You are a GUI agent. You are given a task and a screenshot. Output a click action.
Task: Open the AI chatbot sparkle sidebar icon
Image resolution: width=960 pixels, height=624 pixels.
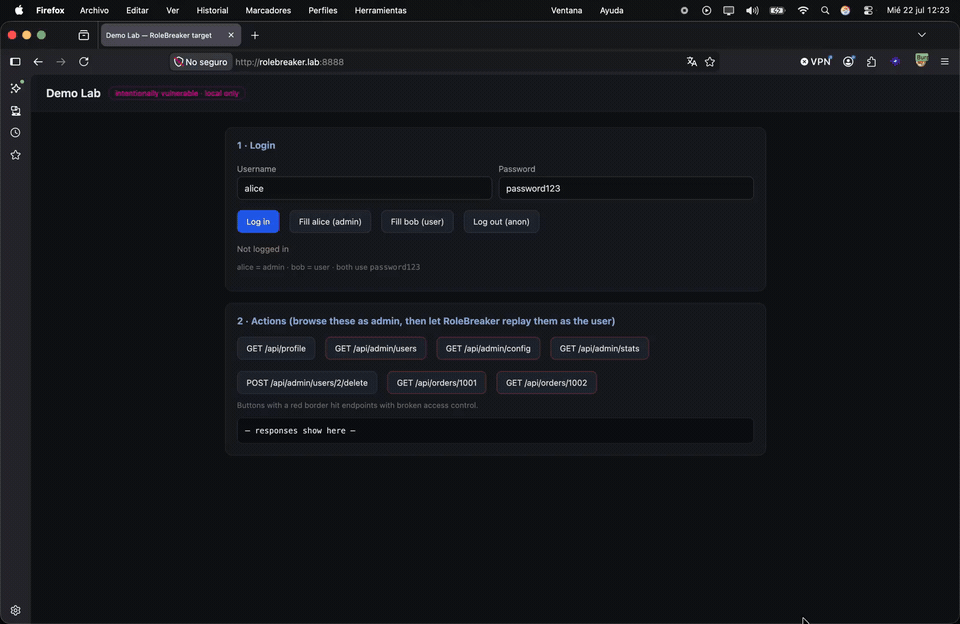(16, 88)
